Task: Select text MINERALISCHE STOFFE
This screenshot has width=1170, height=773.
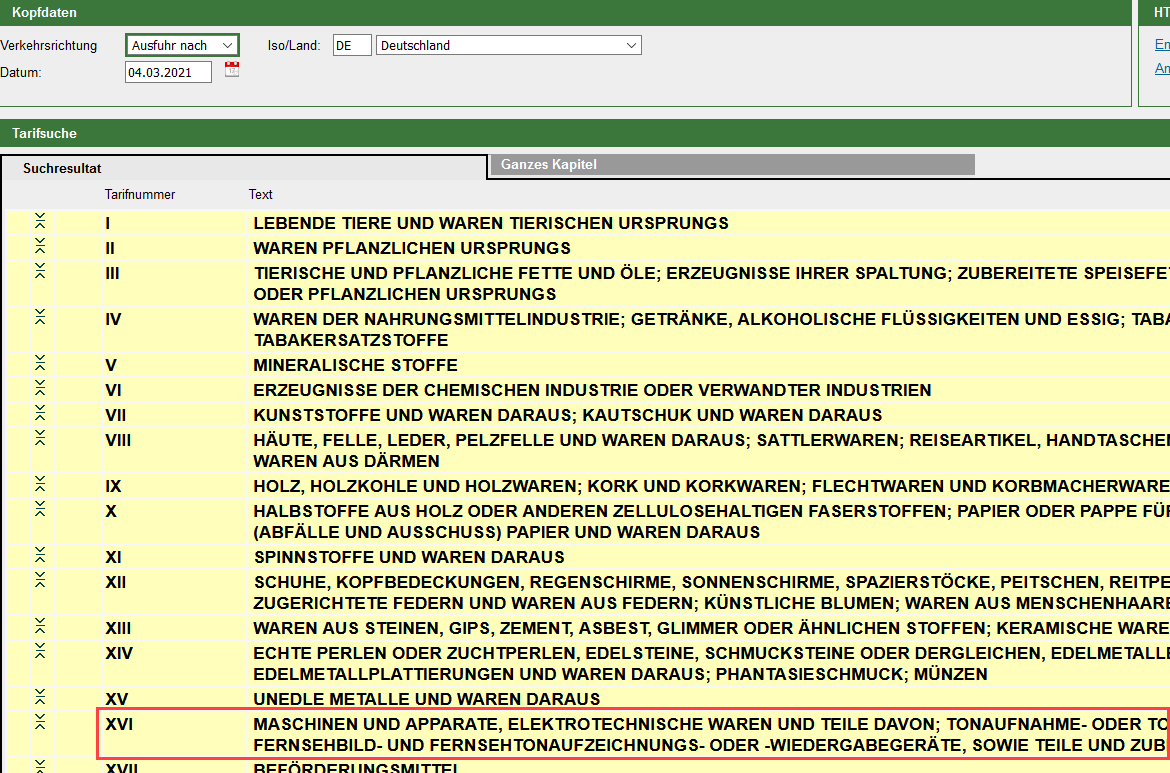Action: point(355,365)
